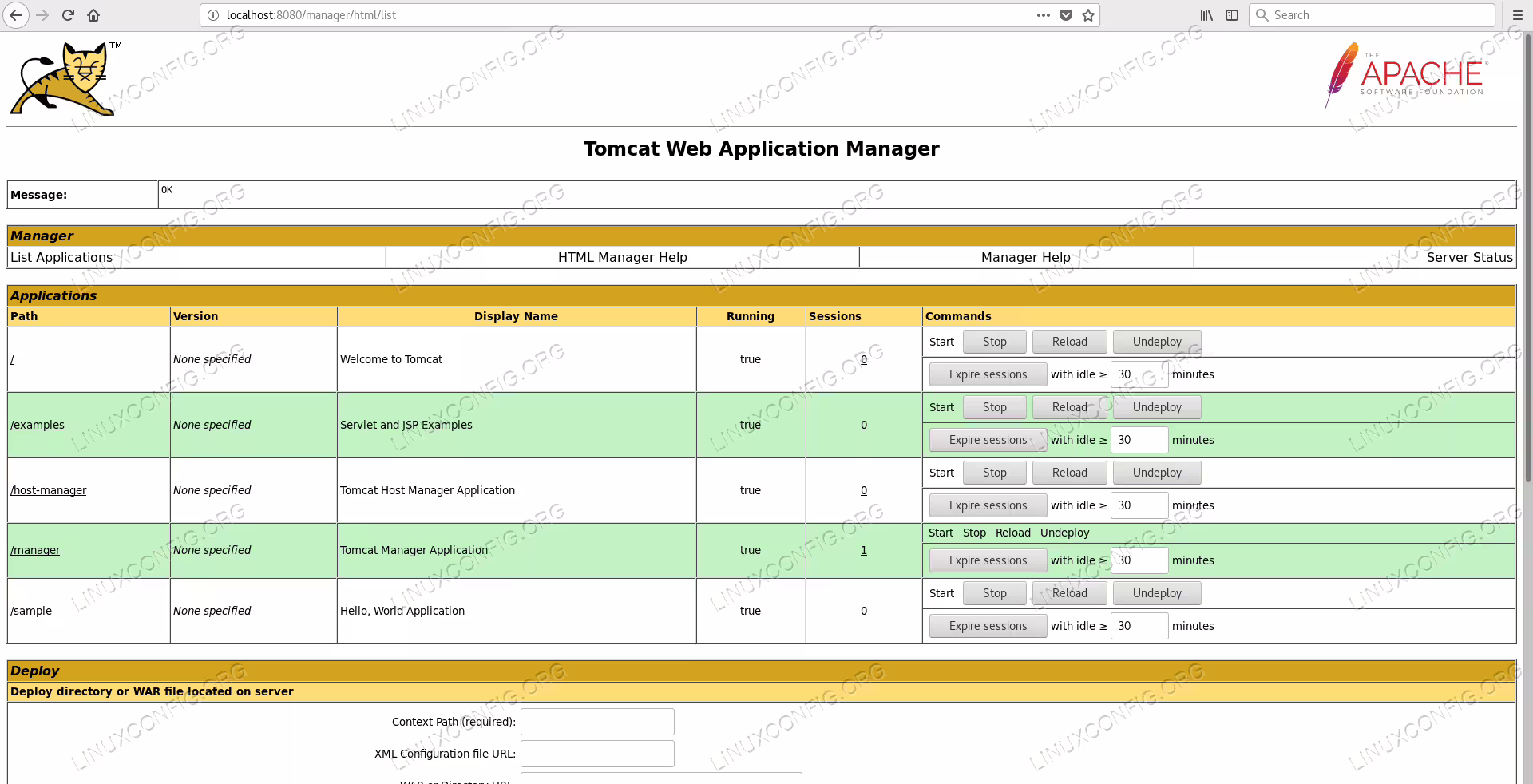
Task: Click idle minutes field for root application
Action: pyautogui.click(x=1139, y=374)
